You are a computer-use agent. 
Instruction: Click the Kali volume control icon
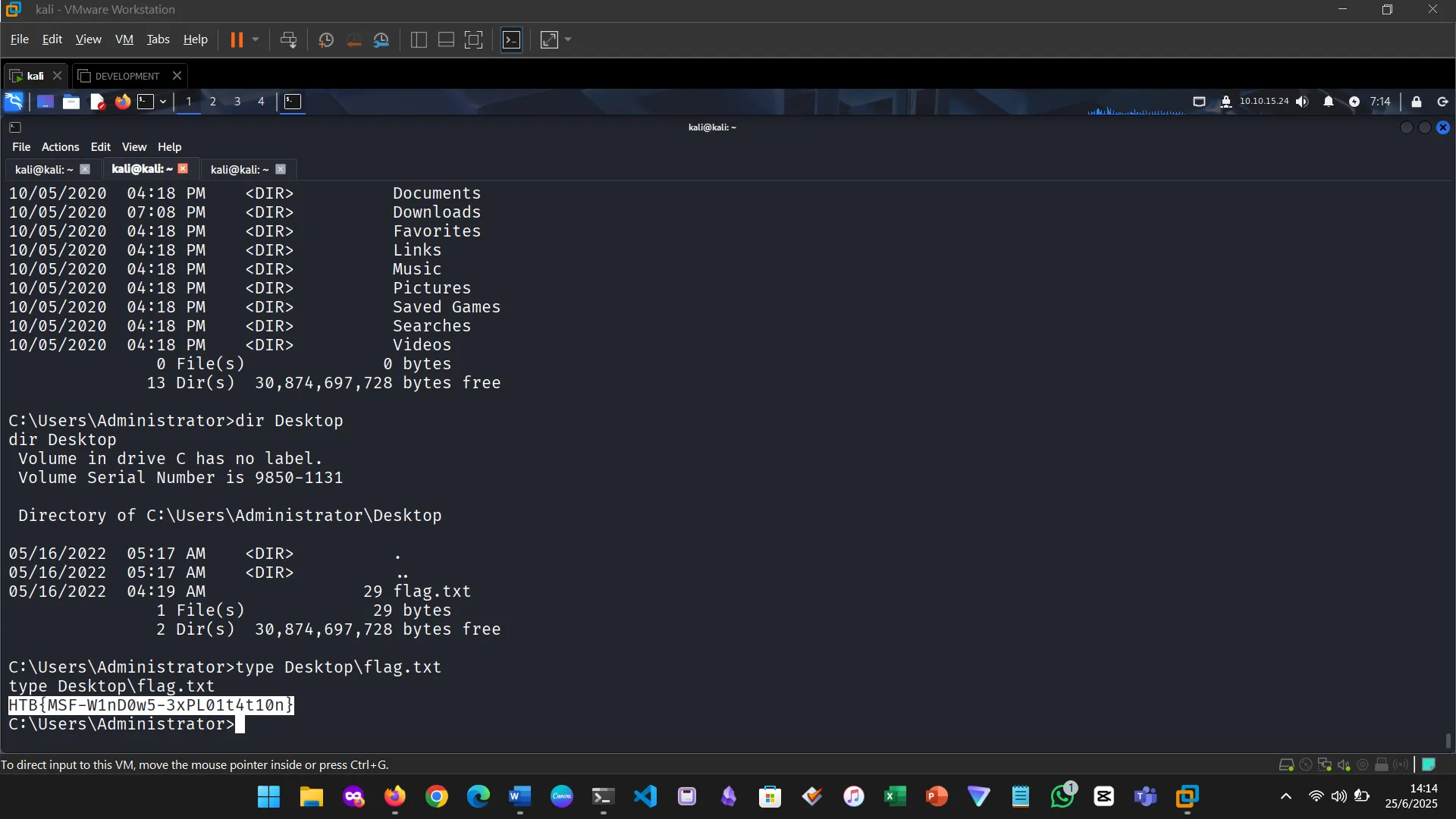(1302, 102)
